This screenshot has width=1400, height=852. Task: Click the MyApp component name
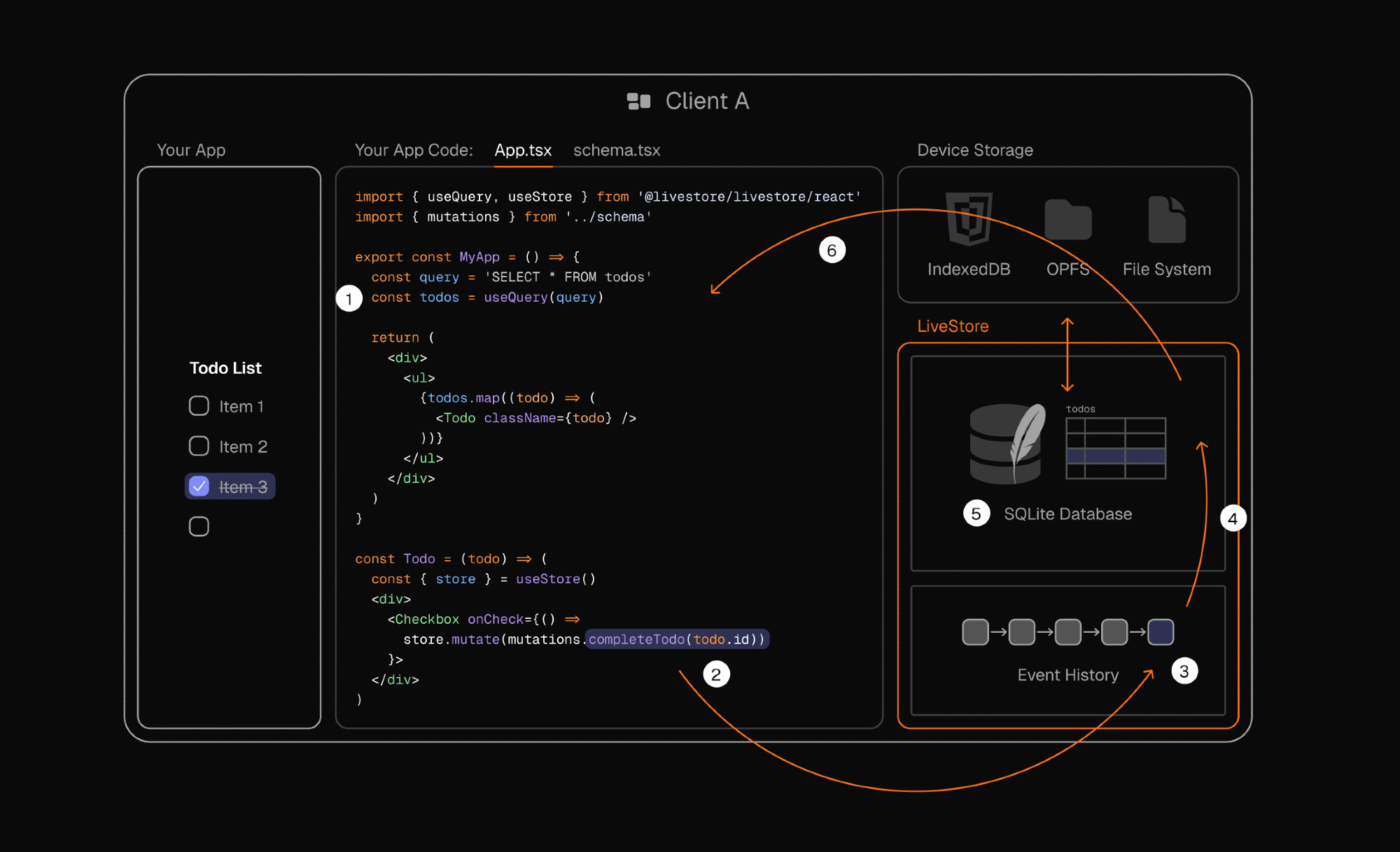479,257
